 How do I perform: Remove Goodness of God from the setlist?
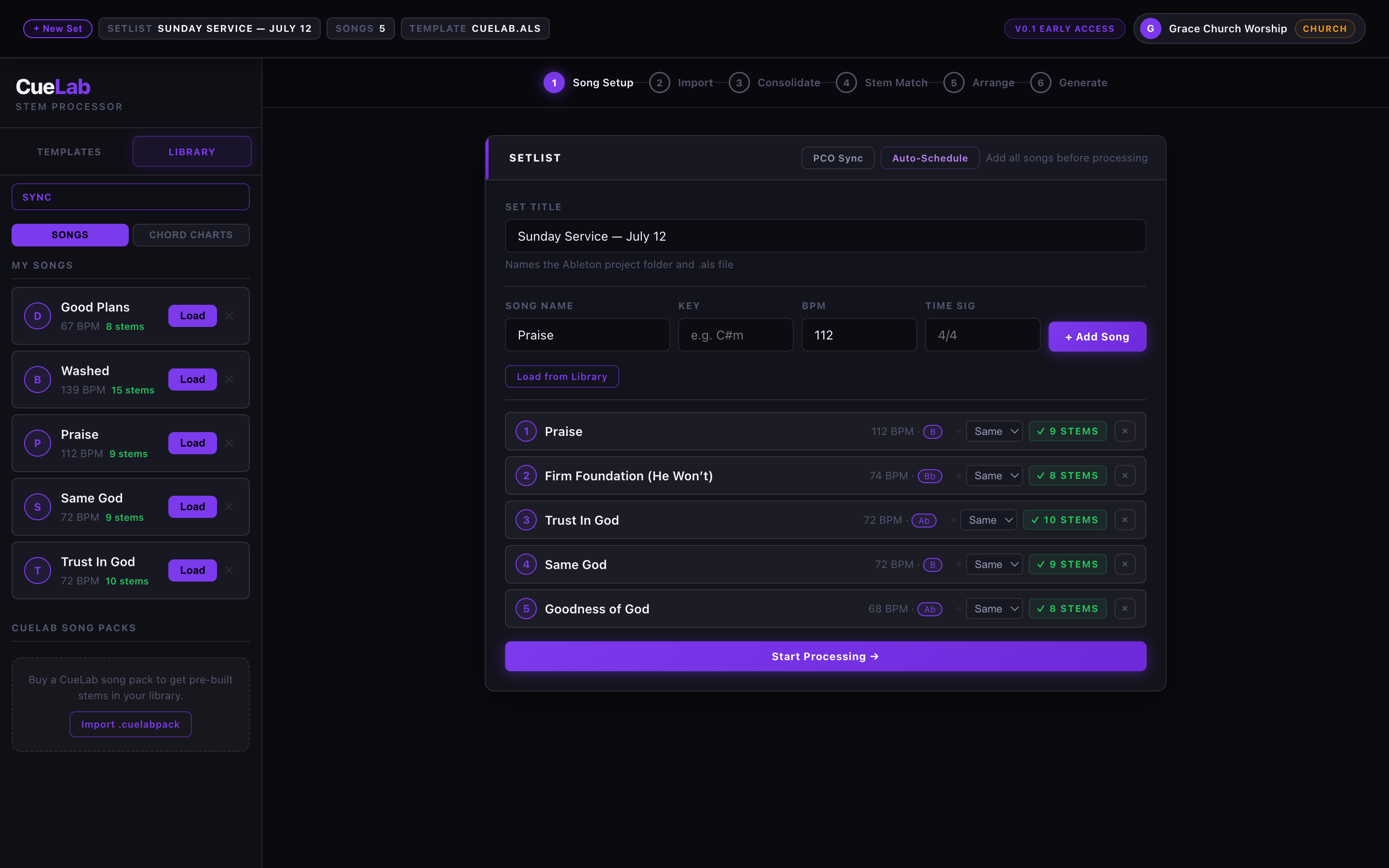[x=1124, y=609]
